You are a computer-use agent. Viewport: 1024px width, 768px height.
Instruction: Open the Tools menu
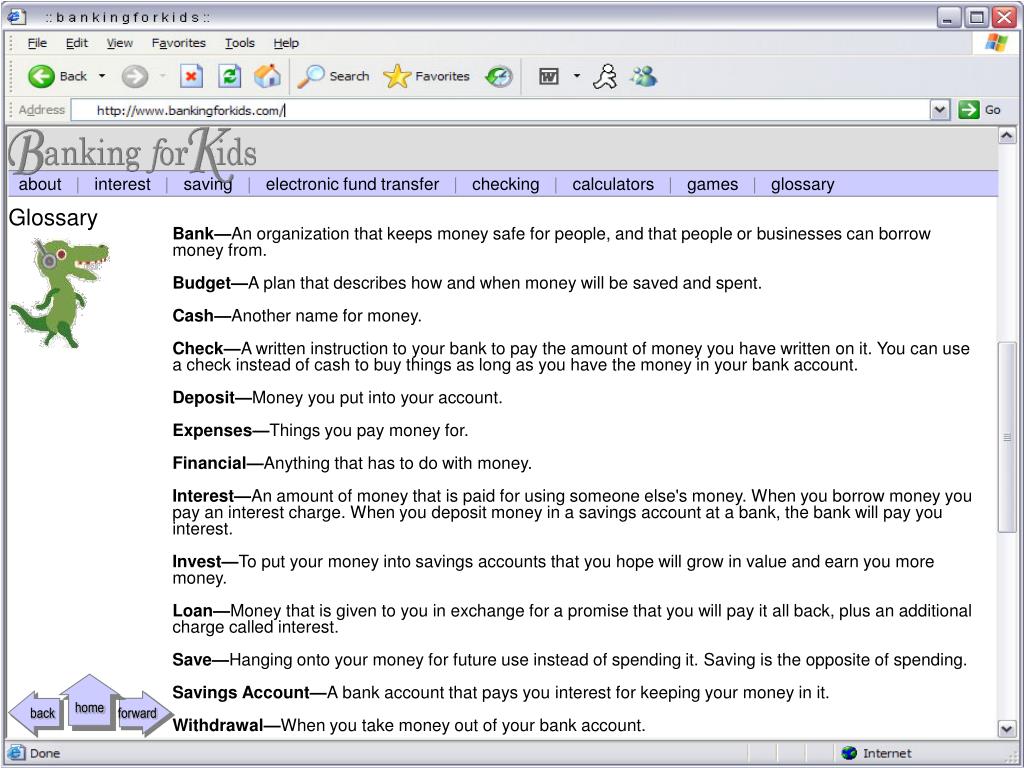(240, 43)
